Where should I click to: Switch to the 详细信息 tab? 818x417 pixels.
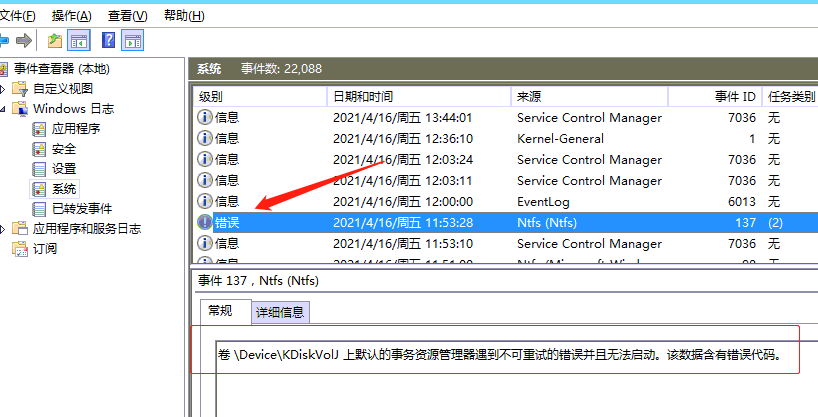click(280, 312)
